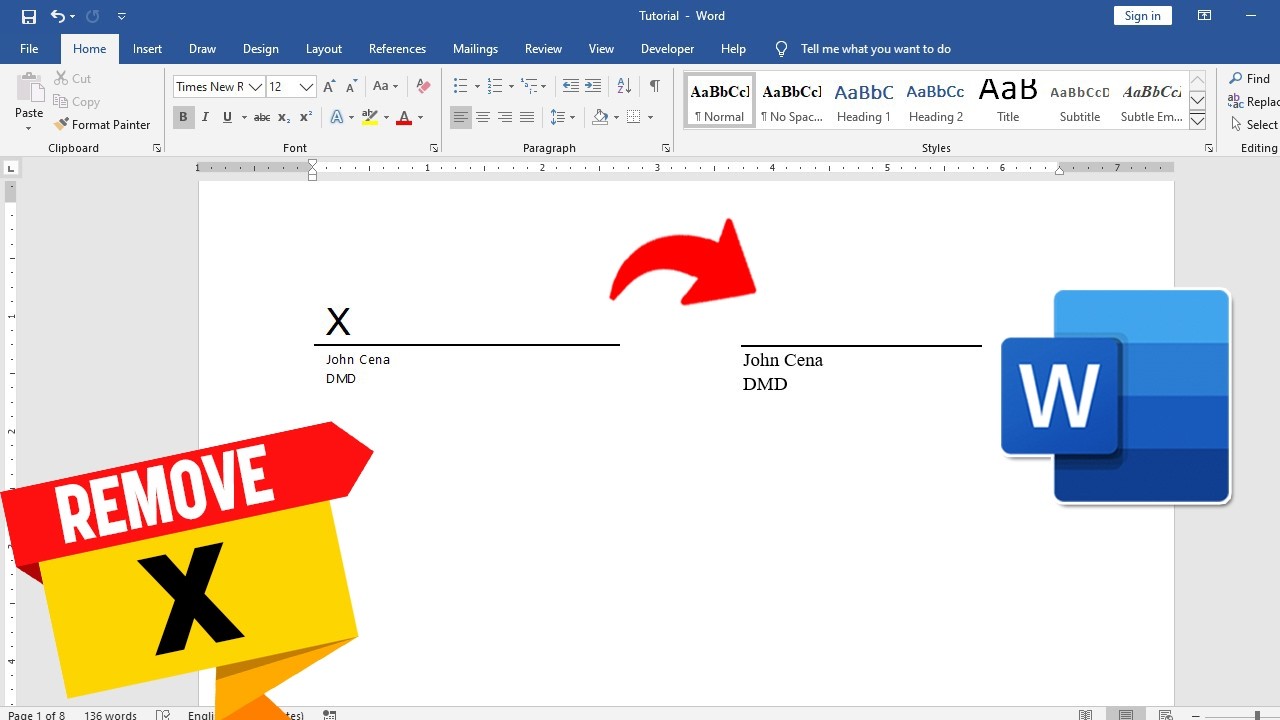1280x720 pixels.
Task: Apply numbered list formatting
Action: [x=495, y=87]
